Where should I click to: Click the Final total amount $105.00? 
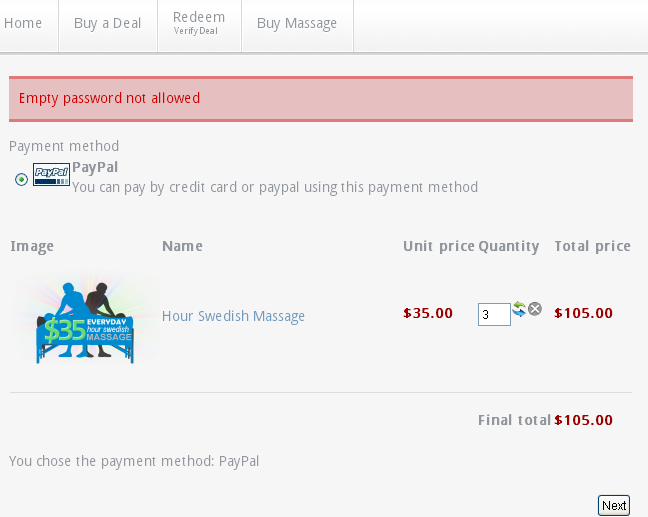[583, 420]
